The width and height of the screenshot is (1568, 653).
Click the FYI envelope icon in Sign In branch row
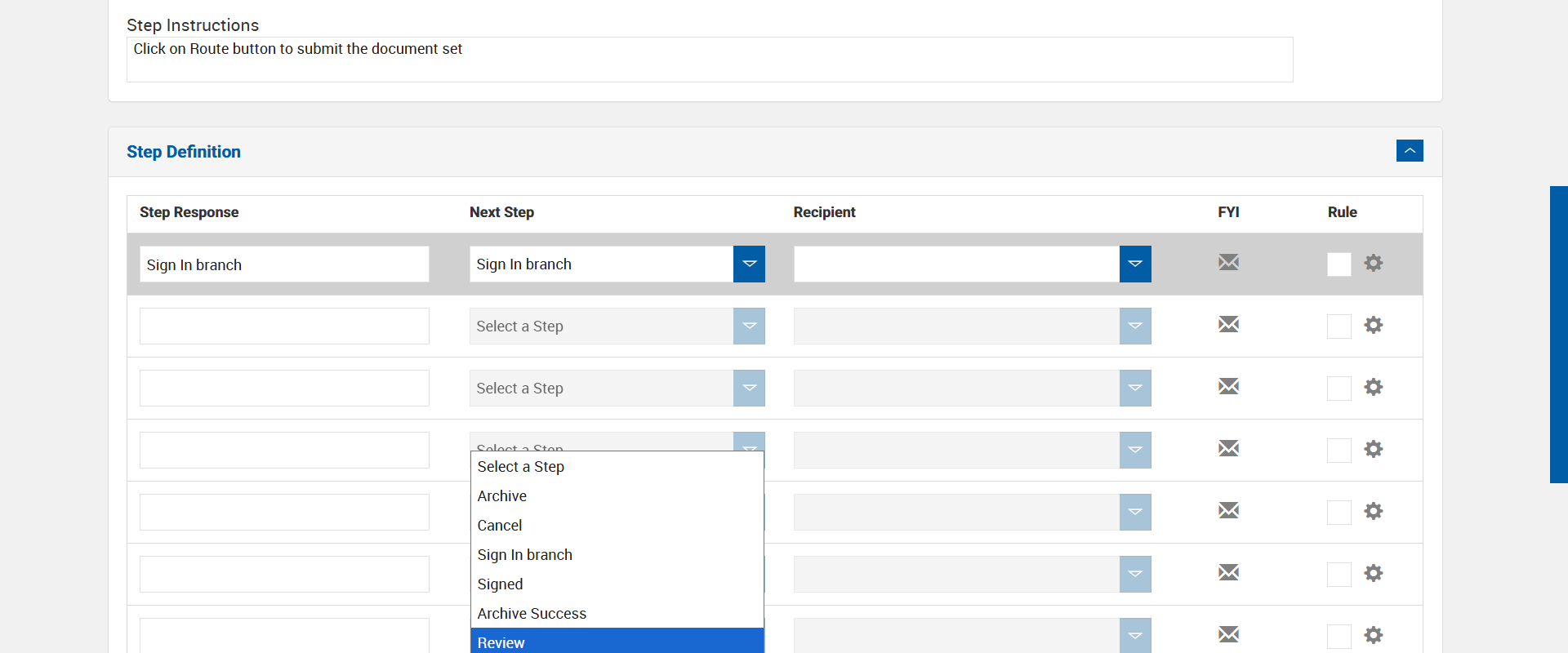[x=1228, y=263]
